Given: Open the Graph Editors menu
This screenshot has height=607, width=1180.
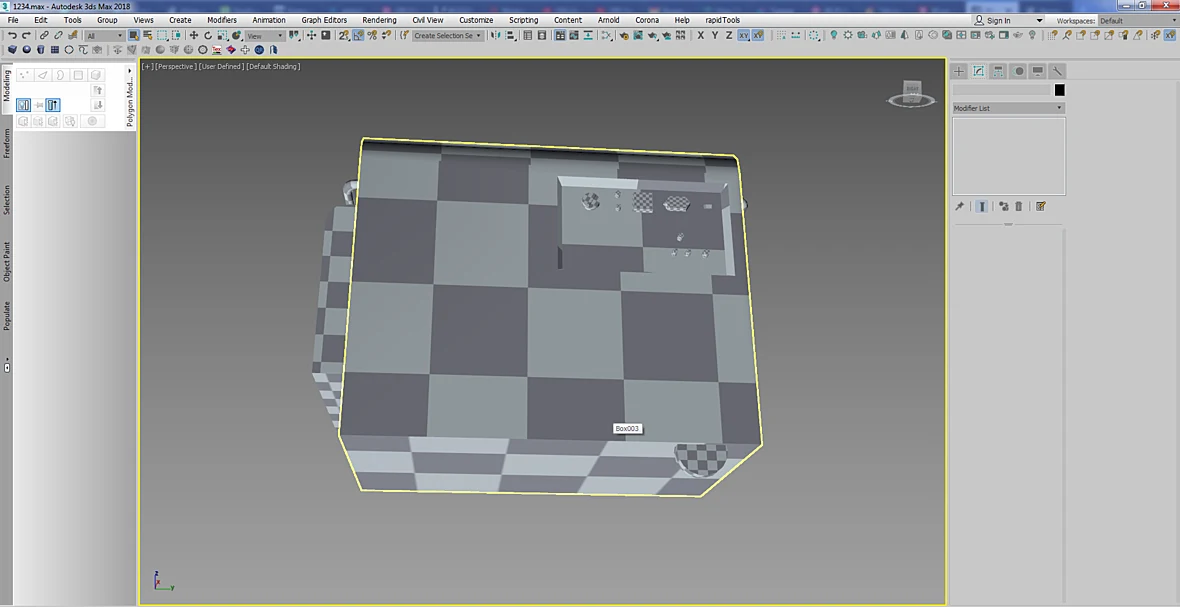Looking at the screenshot, I should click(x=324, y=20).
